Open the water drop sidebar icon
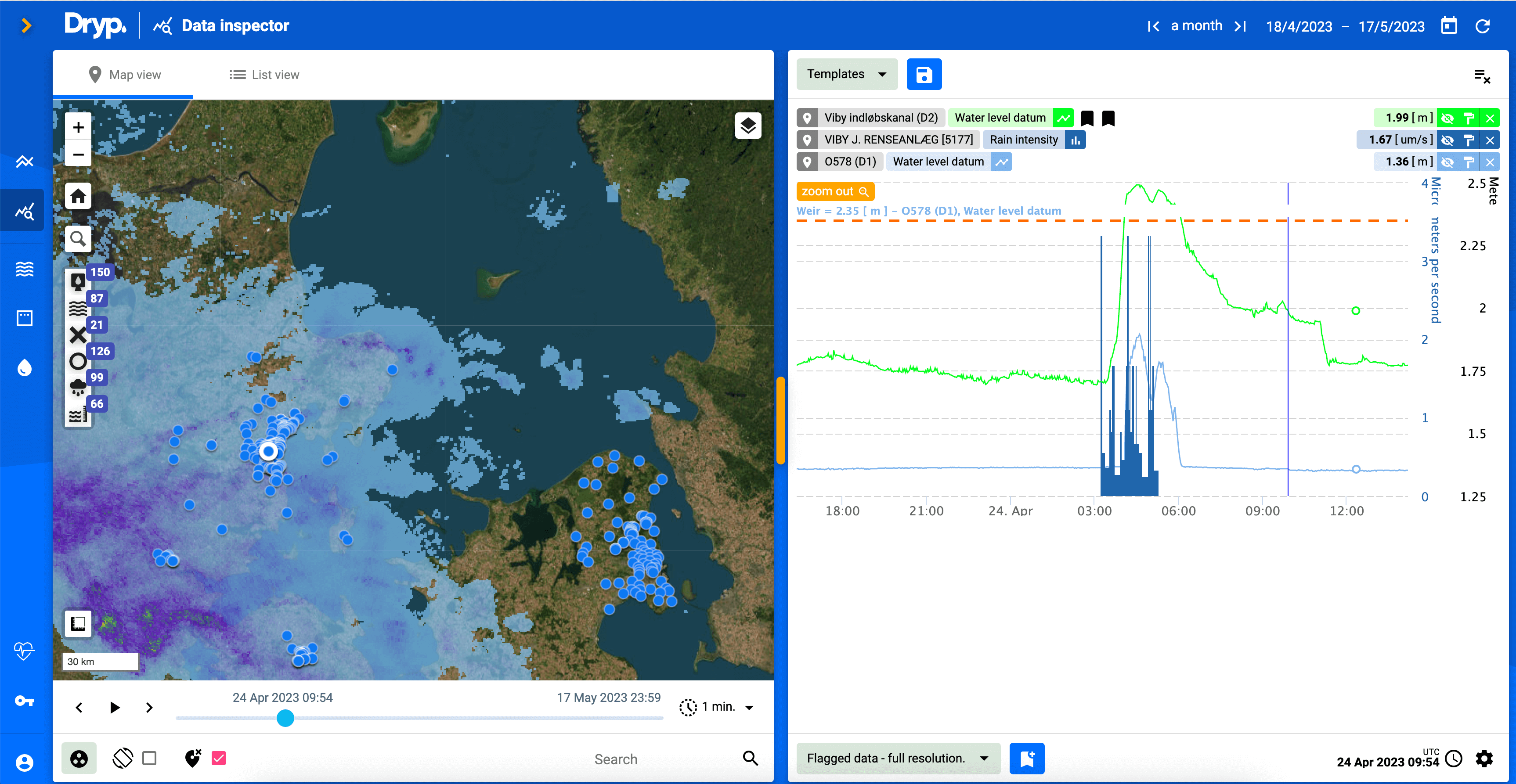Screen dimensions: 1516x784 (x=24, y=367)
